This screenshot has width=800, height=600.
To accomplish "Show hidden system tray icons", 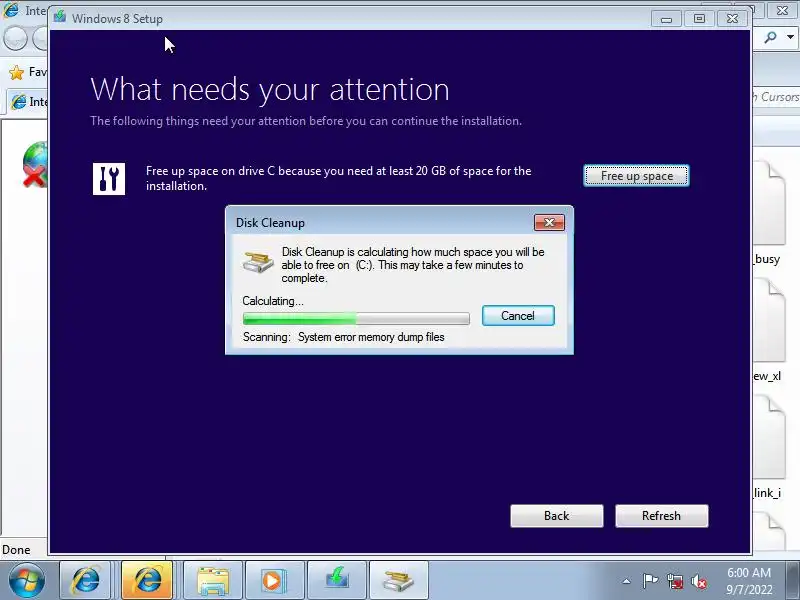I will tap(627, 581).
